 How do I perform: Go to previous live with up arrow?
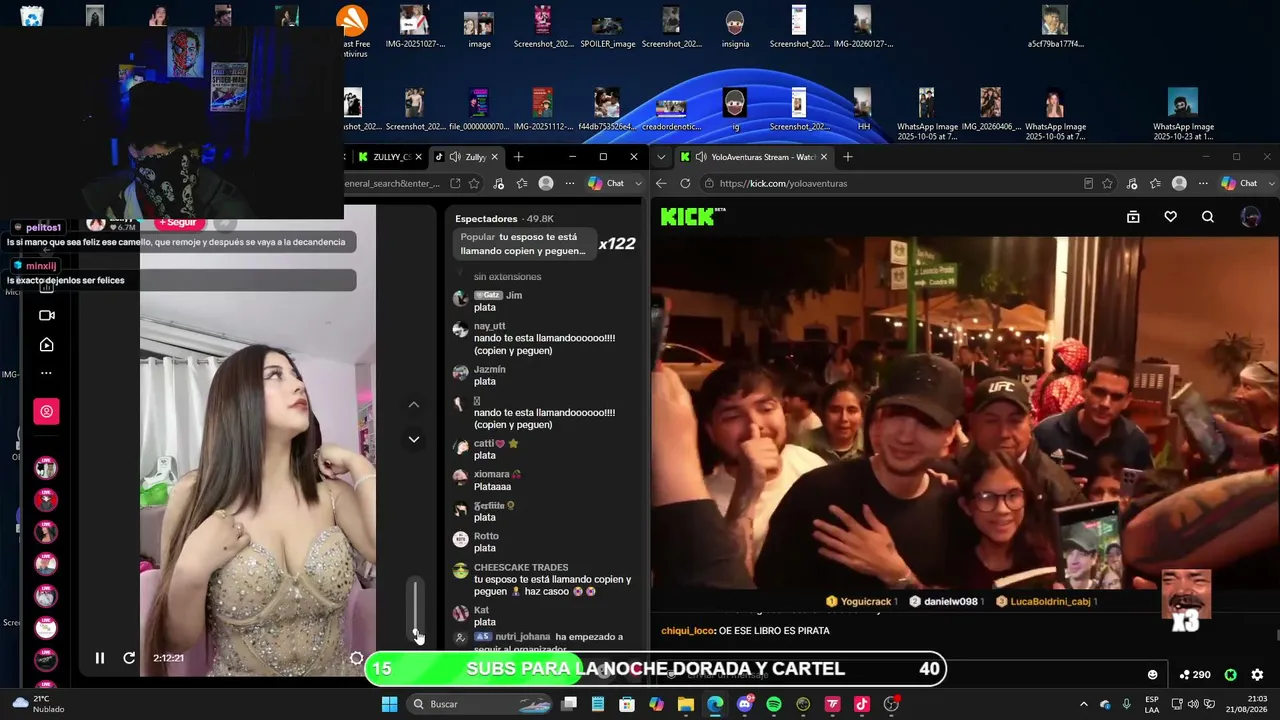click(414, 405)
